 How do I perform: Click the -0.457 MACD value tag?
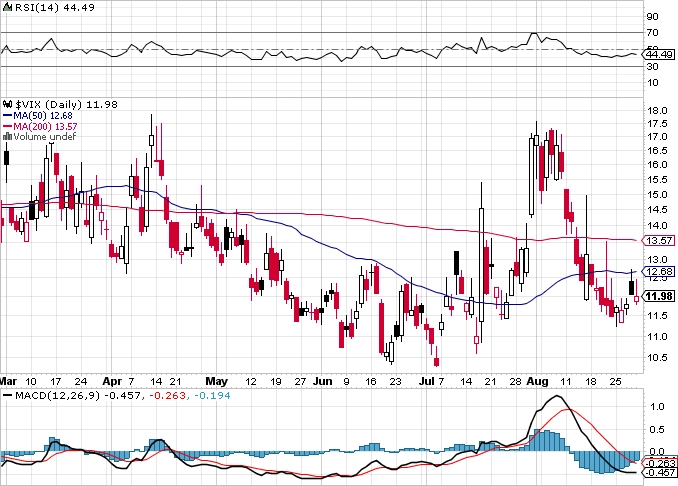click(660, 473)
